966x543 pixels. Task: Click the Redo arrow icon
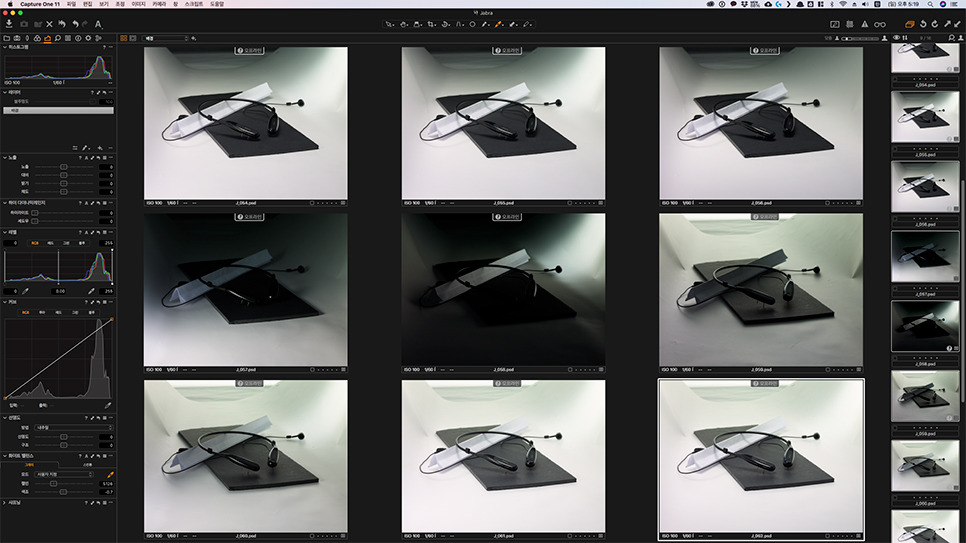click(x=85, y=24)
